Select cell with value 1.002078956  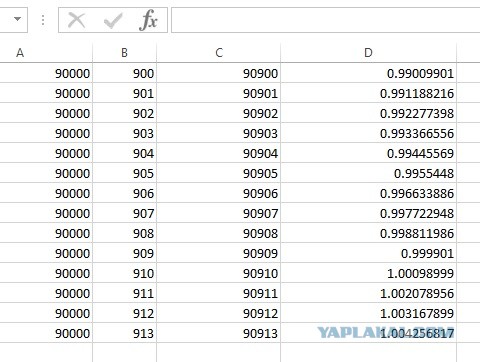369,293
